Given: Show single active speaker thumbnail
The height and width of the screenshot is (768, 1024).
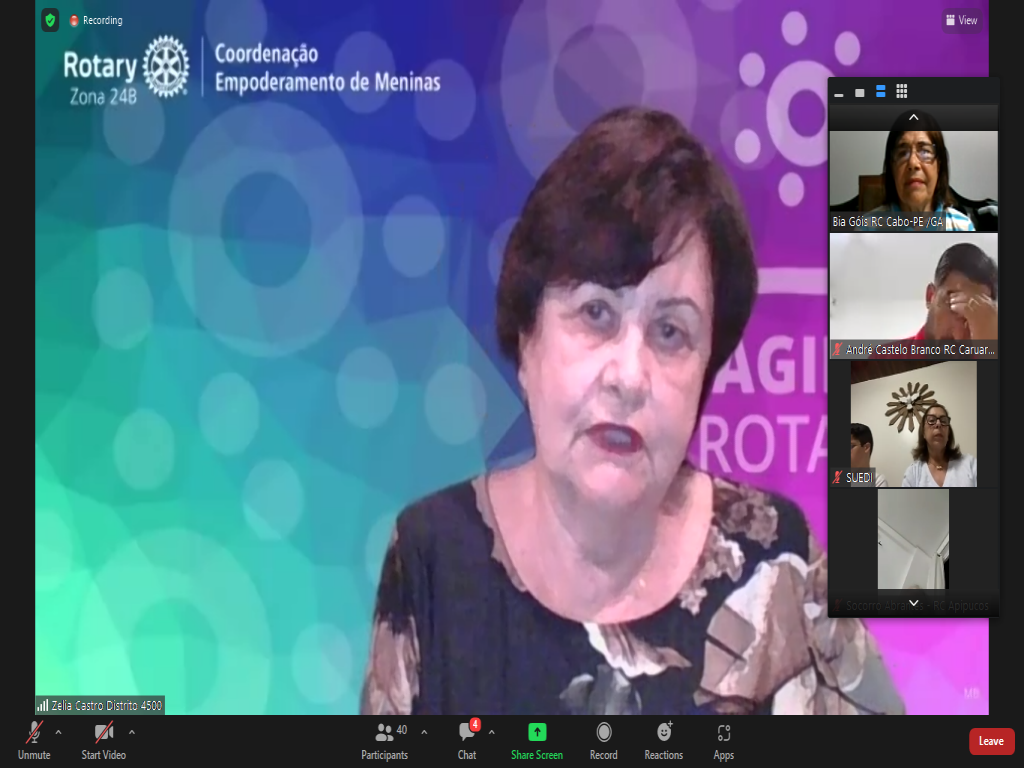Looking at the screenshot, I should pos(859,93).
